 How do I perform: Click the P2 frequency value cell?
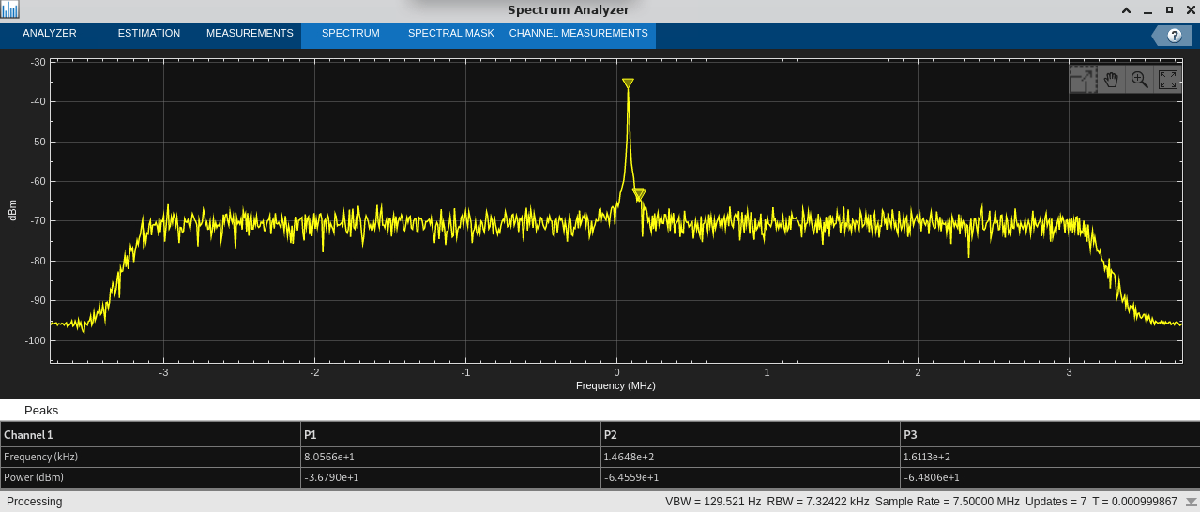click(750, 456)
